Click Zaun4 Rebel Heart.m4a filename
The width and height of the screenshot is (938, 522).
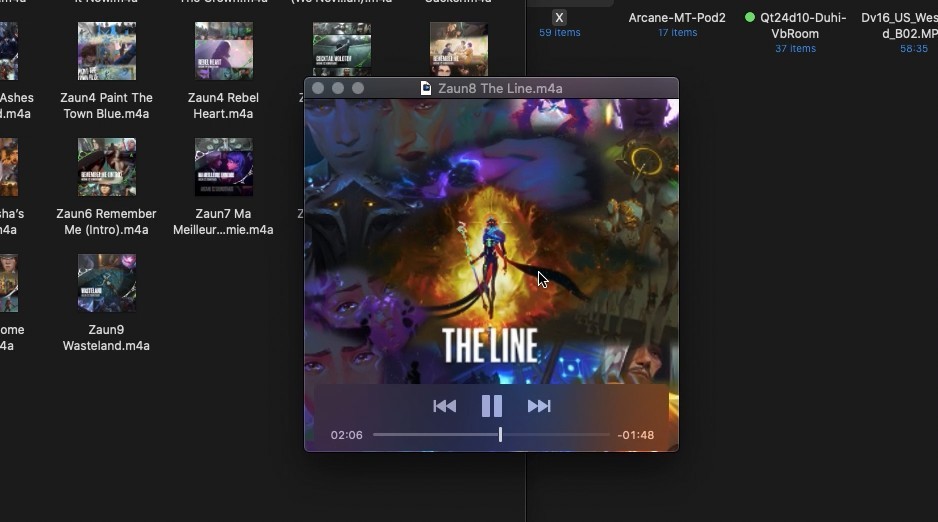[223, 106]
